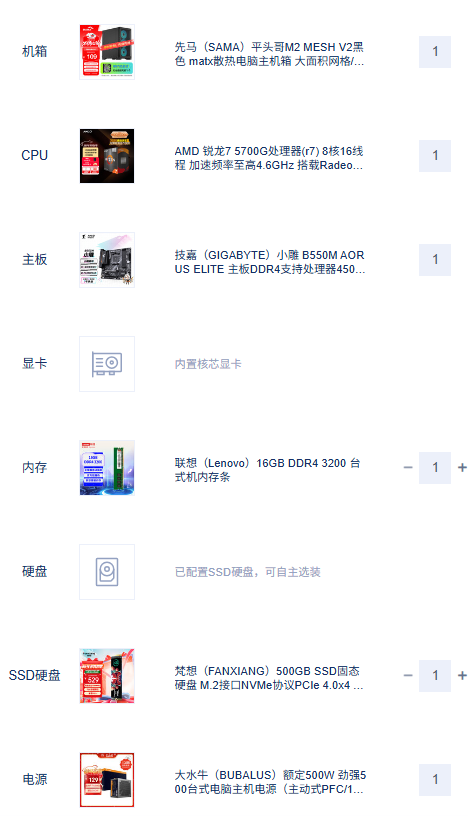Viewport: 468px width, 816px height.
Task: Open the 联想 16GB DDR4 3200 title
Action: click(267, 470)
